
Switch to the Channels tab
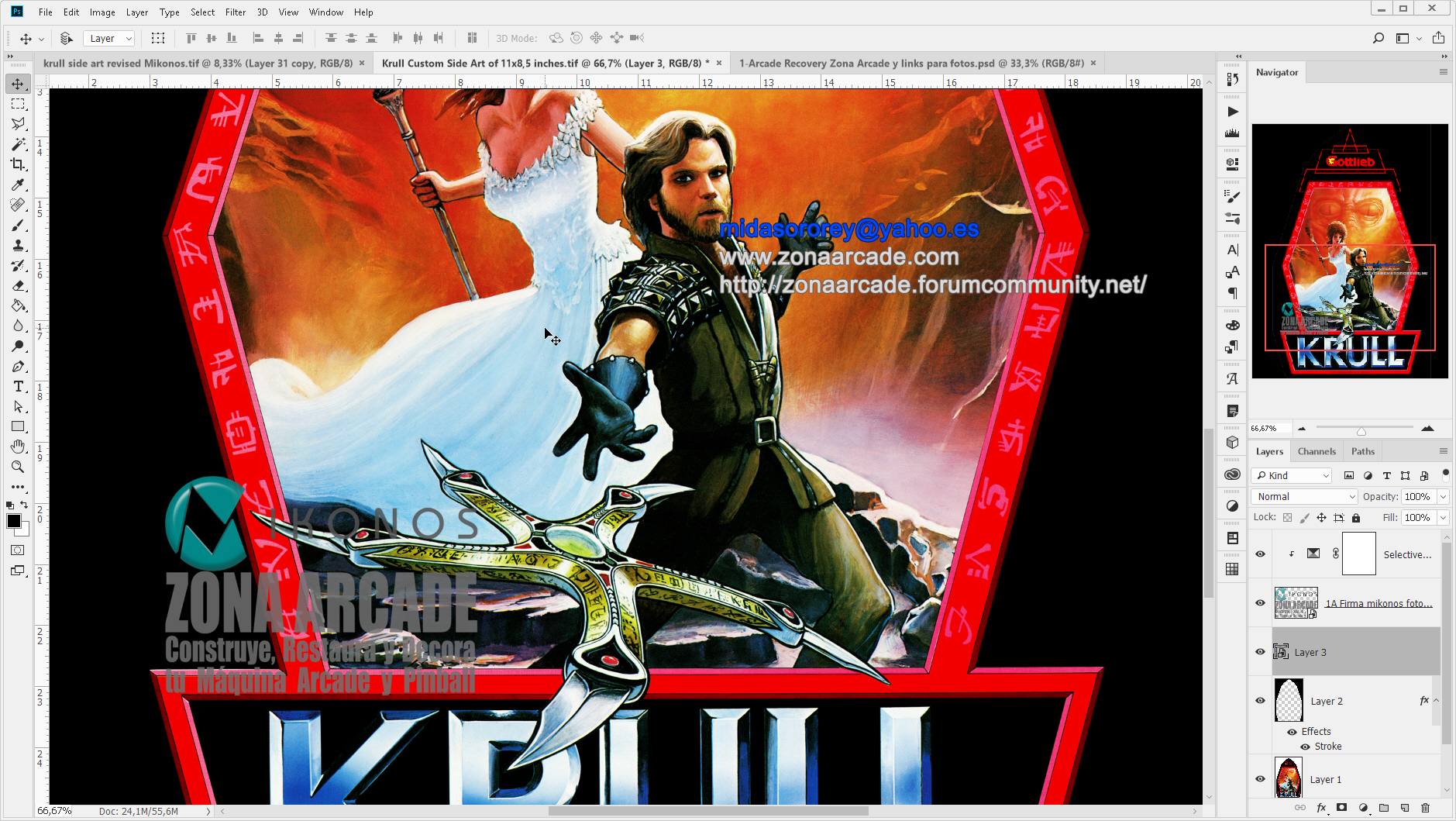[1317, 450]
